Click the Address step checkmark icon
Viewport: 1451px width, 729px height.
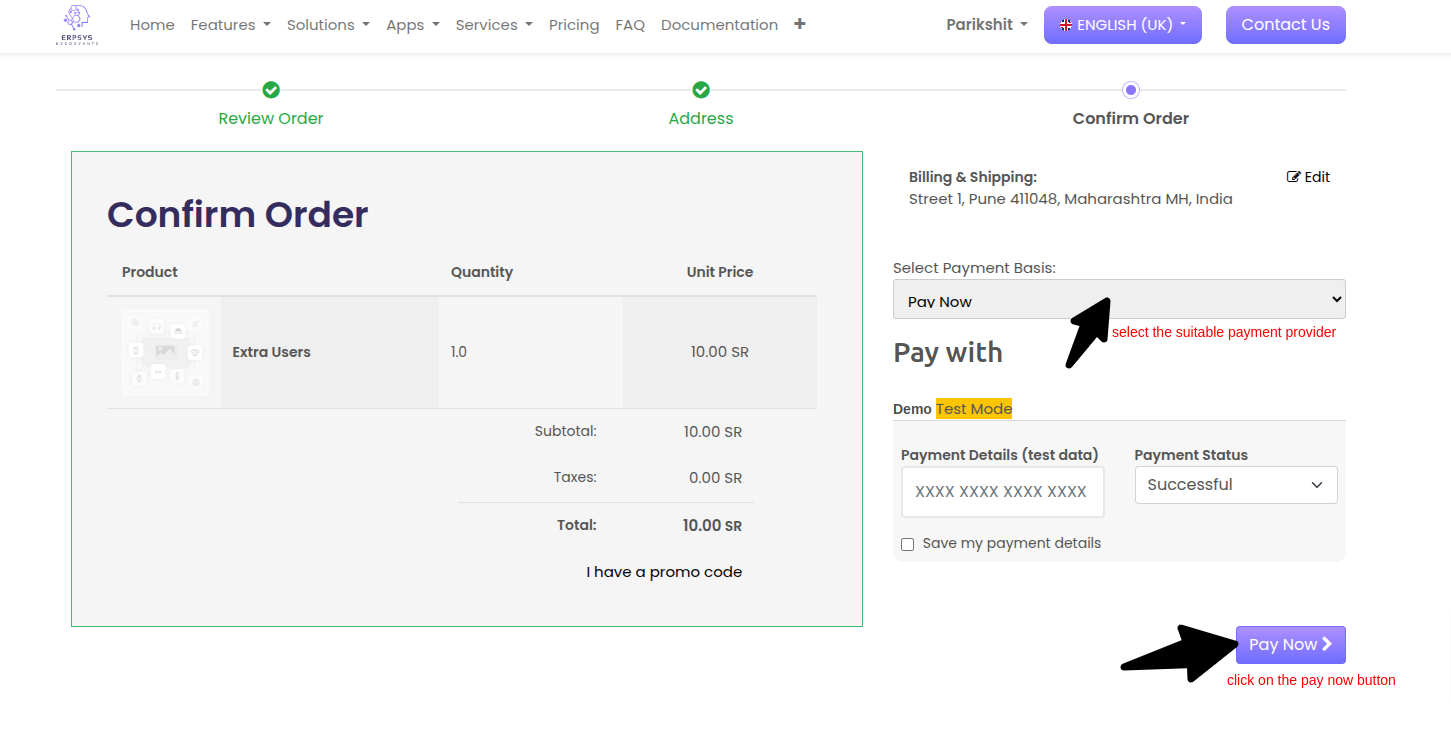pyautogui.click(x=701, y=90)
